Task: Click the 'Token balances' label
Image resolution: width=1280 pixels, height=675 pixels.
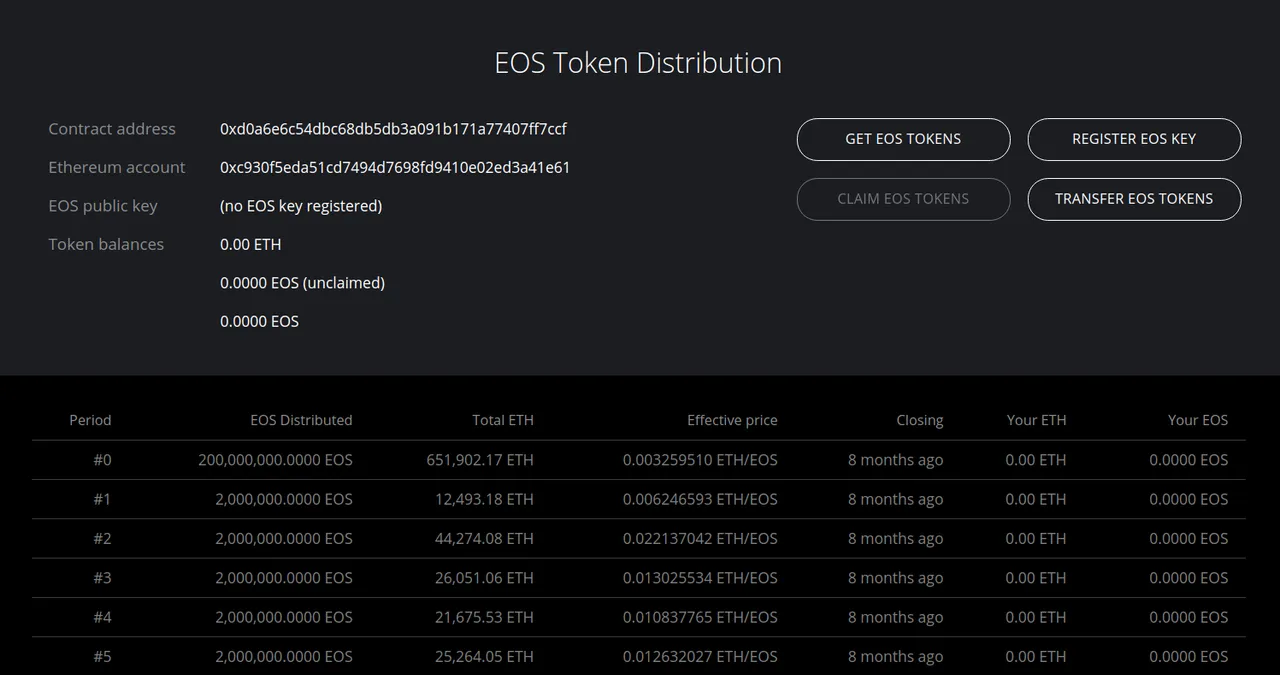Action: coord(106,244)
